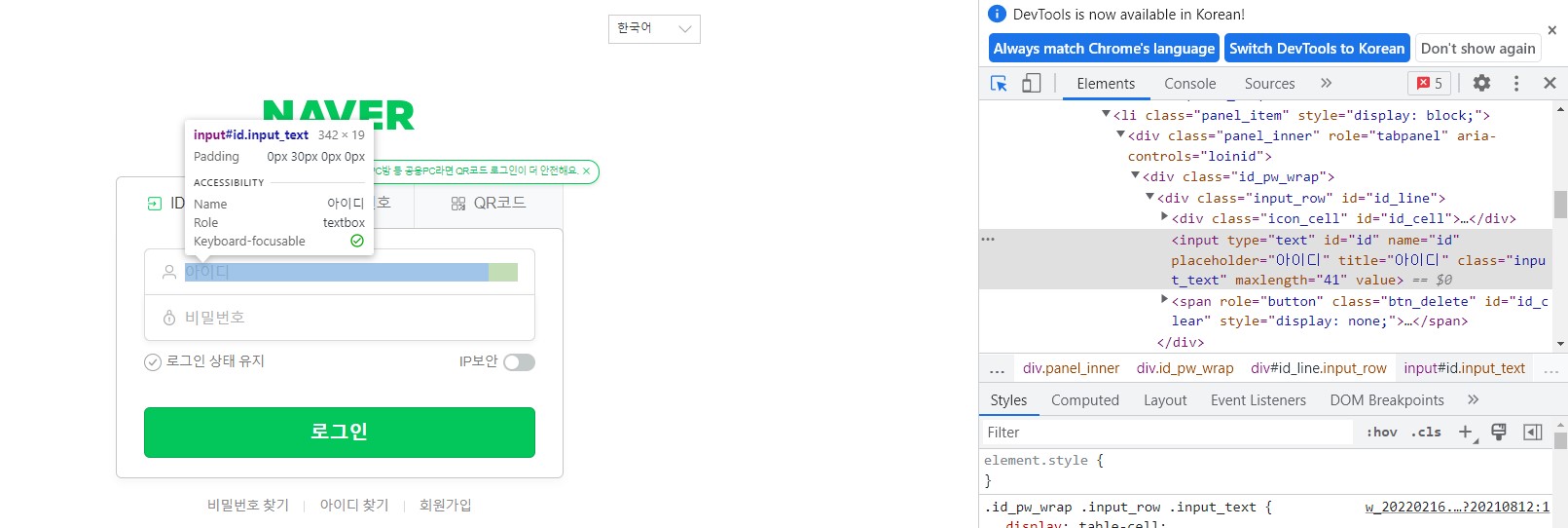Click the green 로그인 button
Screen dimensions: 1568x528
pos(340,433)
